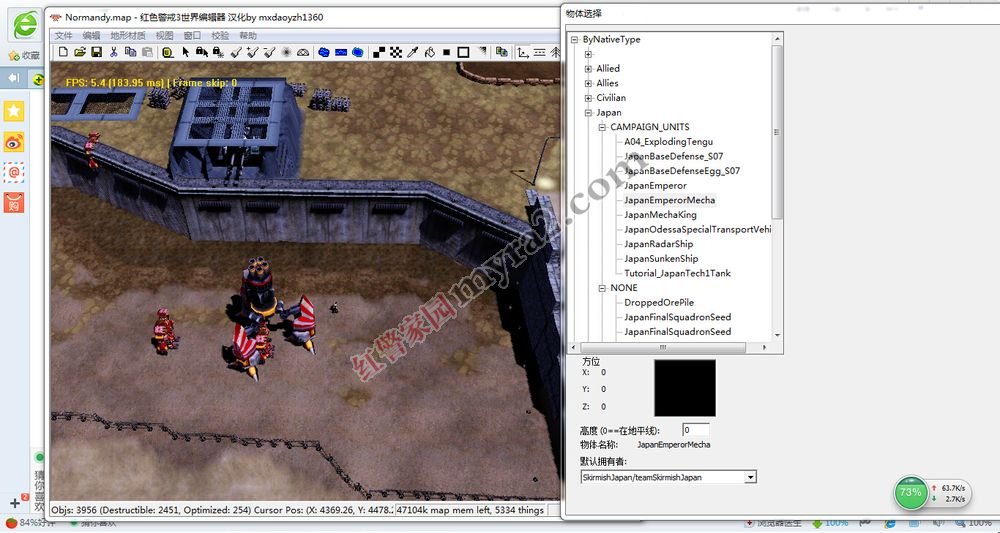Open the 编辑 menu
The width and height of the screenshot is (1000, 533).
click(92, 36)
